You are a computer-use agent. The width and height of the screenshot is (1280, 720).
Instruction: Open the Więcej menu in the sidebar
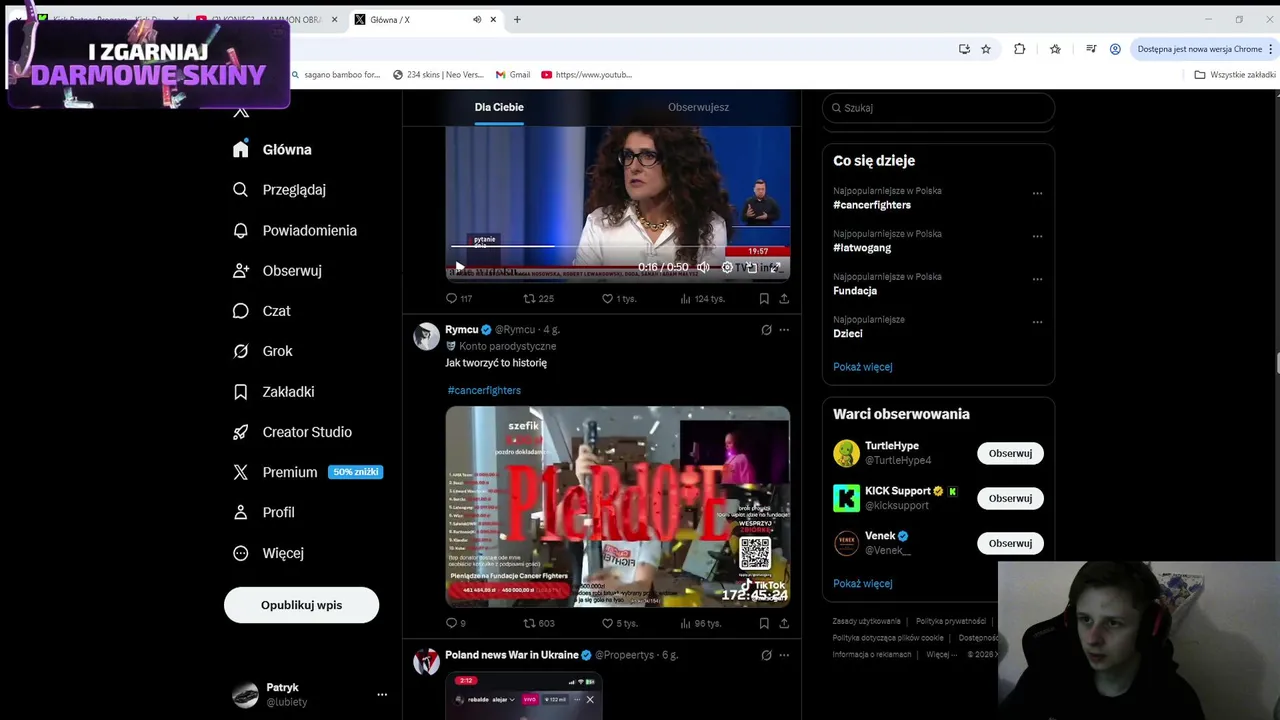click(x=268, y=553)
